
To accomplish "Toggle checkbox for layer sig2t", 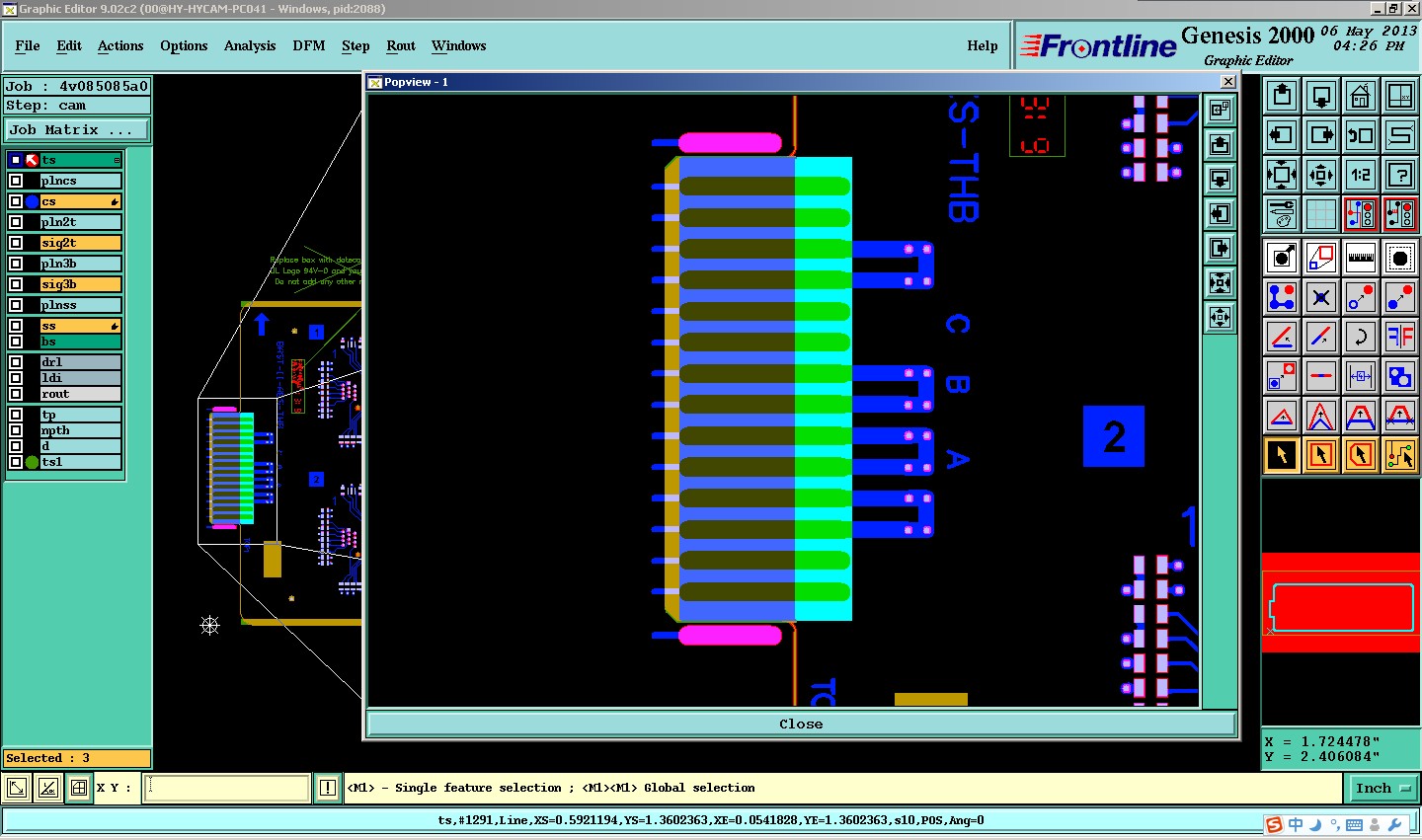I will 16,243.
